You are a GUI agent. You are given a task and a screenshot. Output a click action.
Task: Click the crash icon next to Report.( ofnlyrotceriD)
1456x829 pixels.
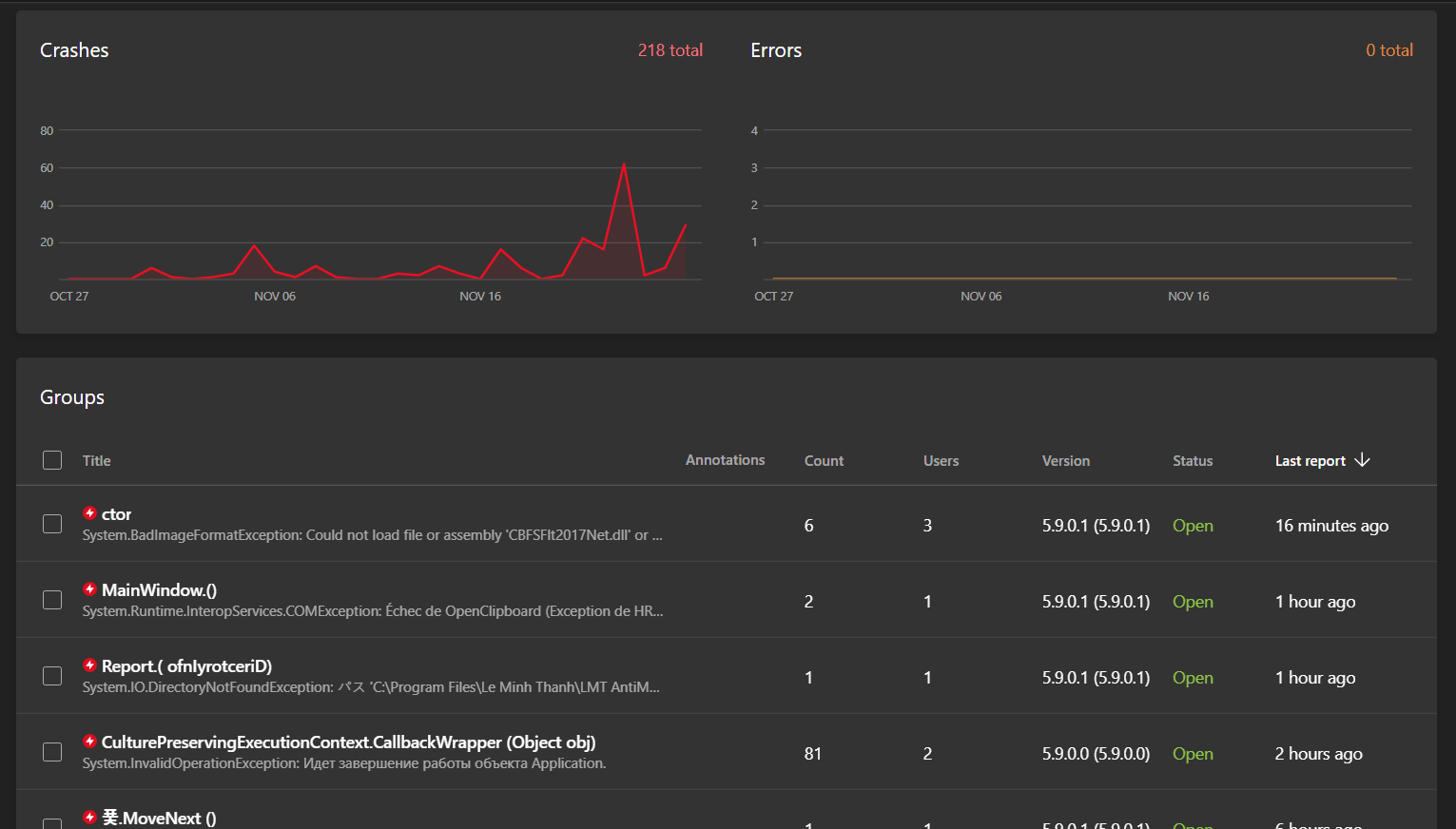tap(89, 665)
